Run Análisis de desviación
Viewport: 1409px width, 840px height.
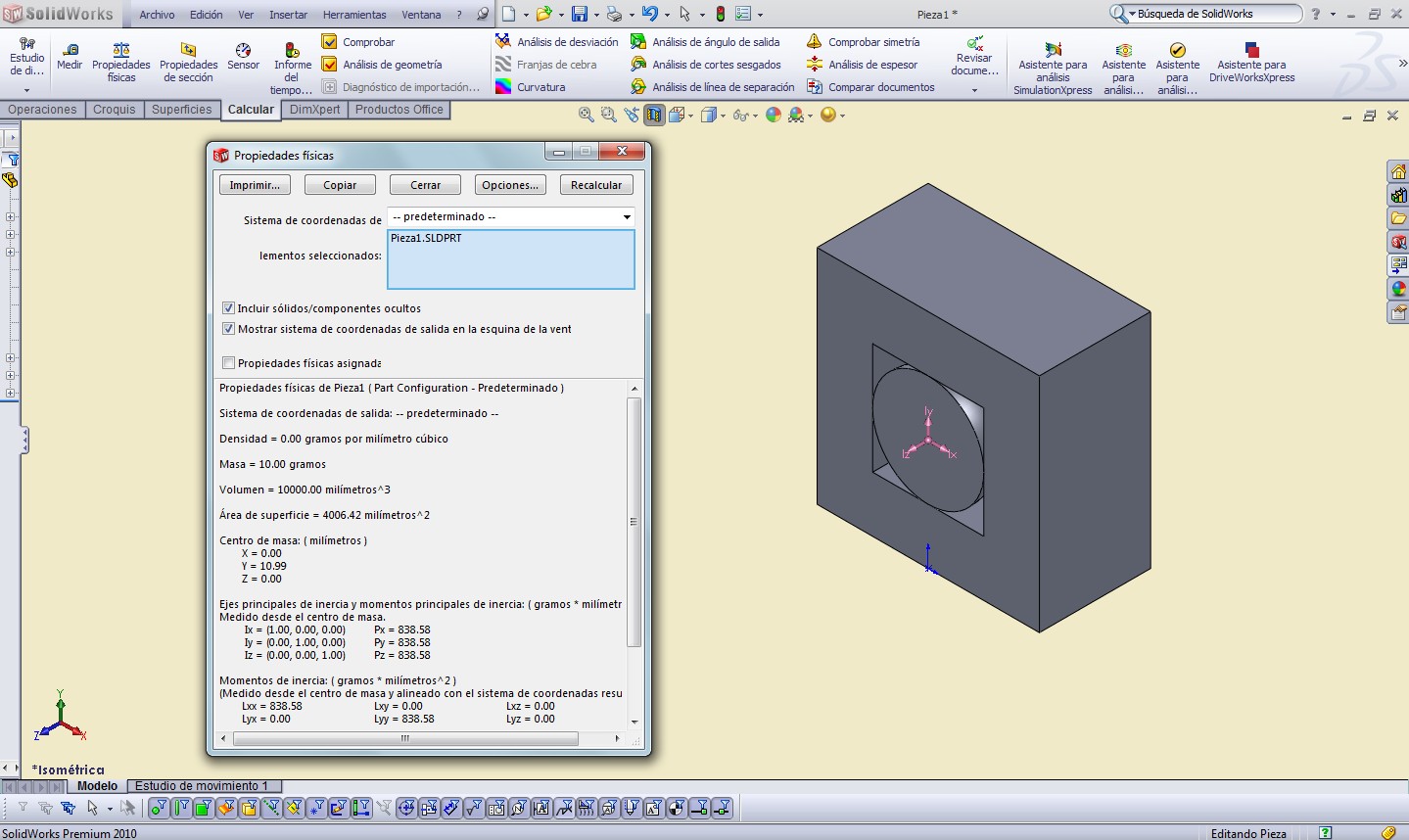pos(556,42)
